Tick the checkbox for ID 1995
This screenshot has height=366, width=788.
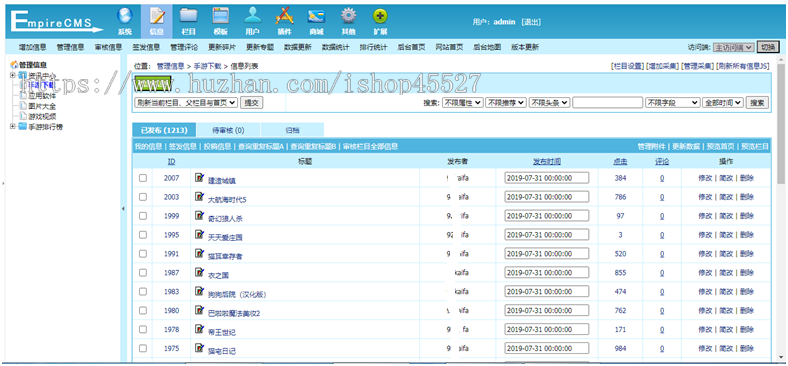pos(143,235)
